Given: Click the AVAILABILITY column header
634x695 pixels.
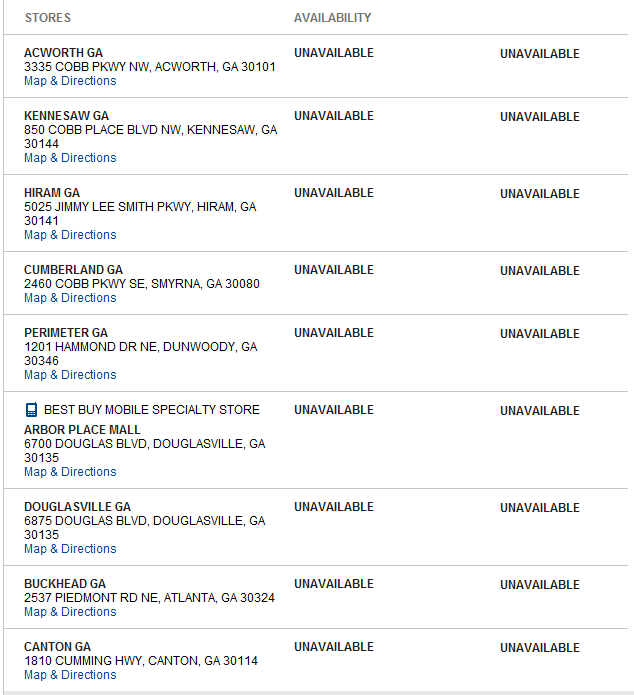Looking at the screenshot, I should tap(333, 18).
